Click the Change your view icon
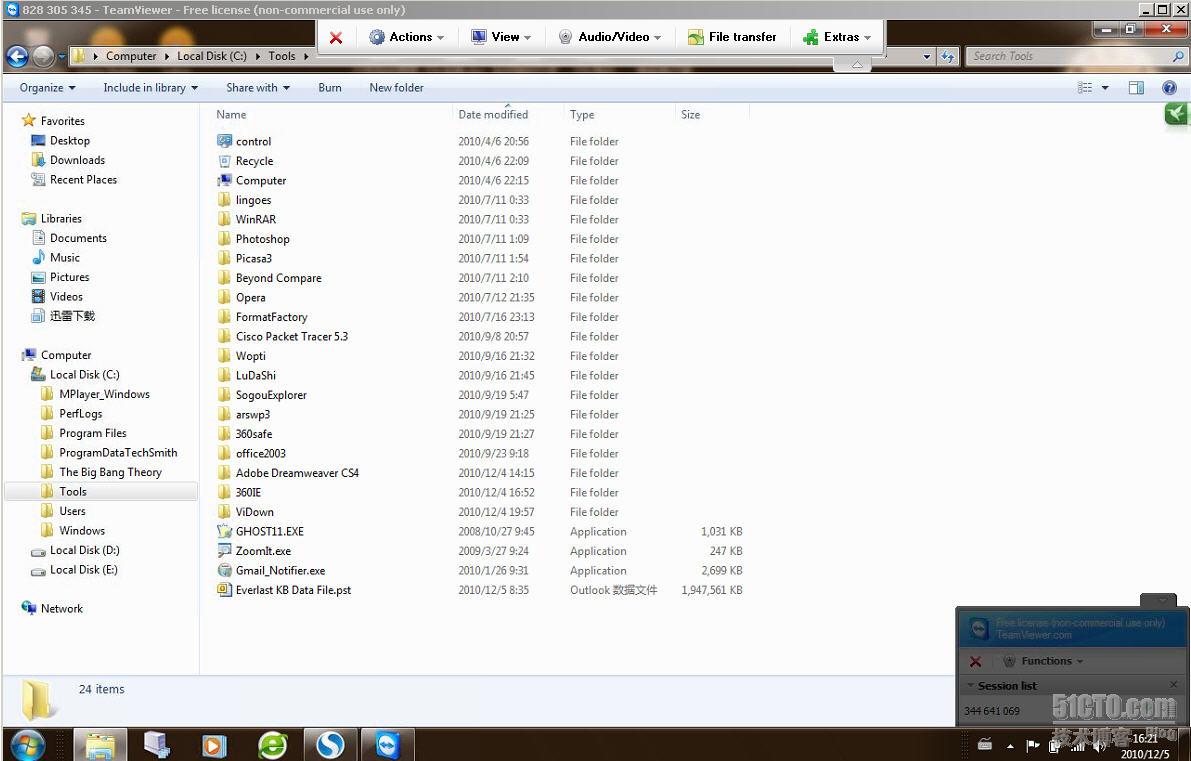The image size is (1191, 761). pyautogui.click(x=1085, y=88)
